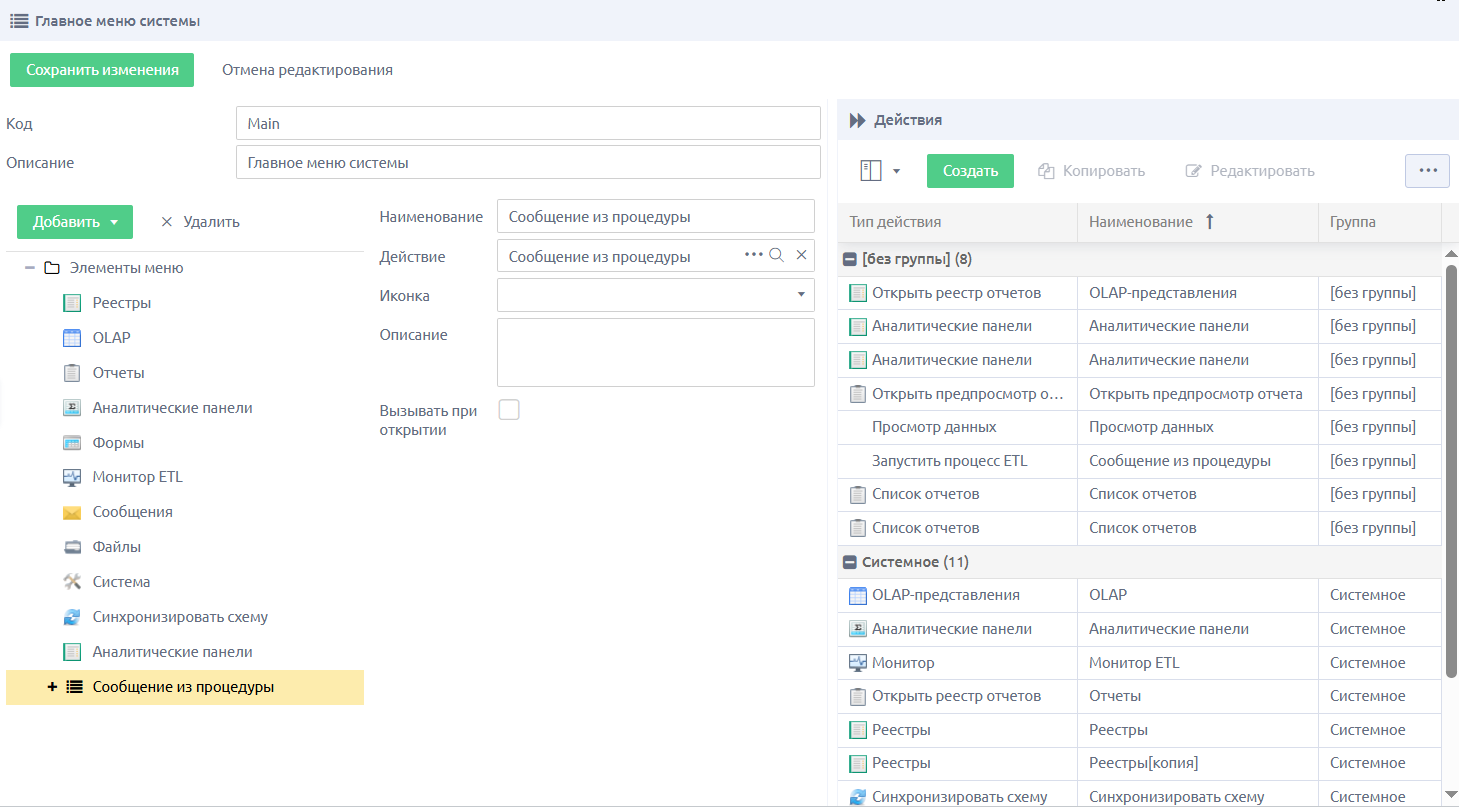Enable the Вызывать при открытии checkbox

509,410
